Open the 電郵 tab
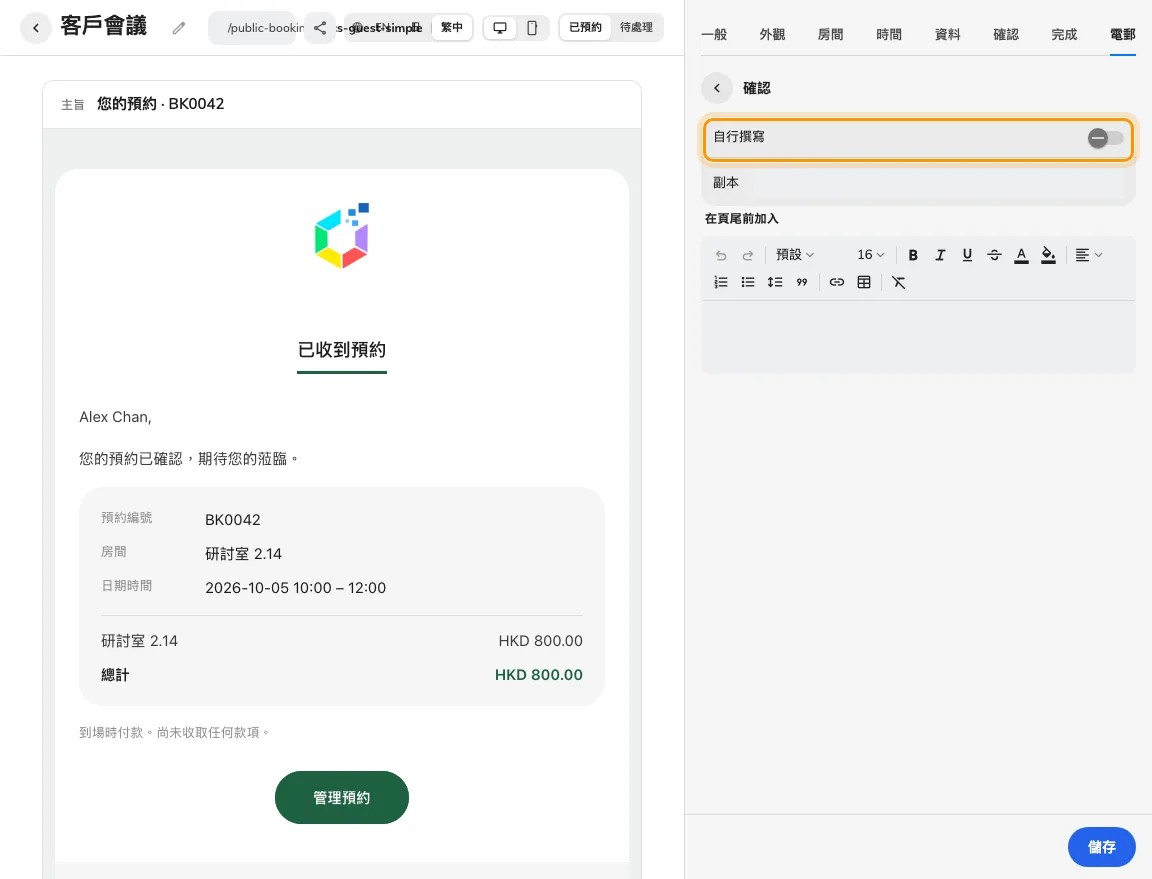The width and height of the screenshot is (1152, 879). coord(1123,35)
